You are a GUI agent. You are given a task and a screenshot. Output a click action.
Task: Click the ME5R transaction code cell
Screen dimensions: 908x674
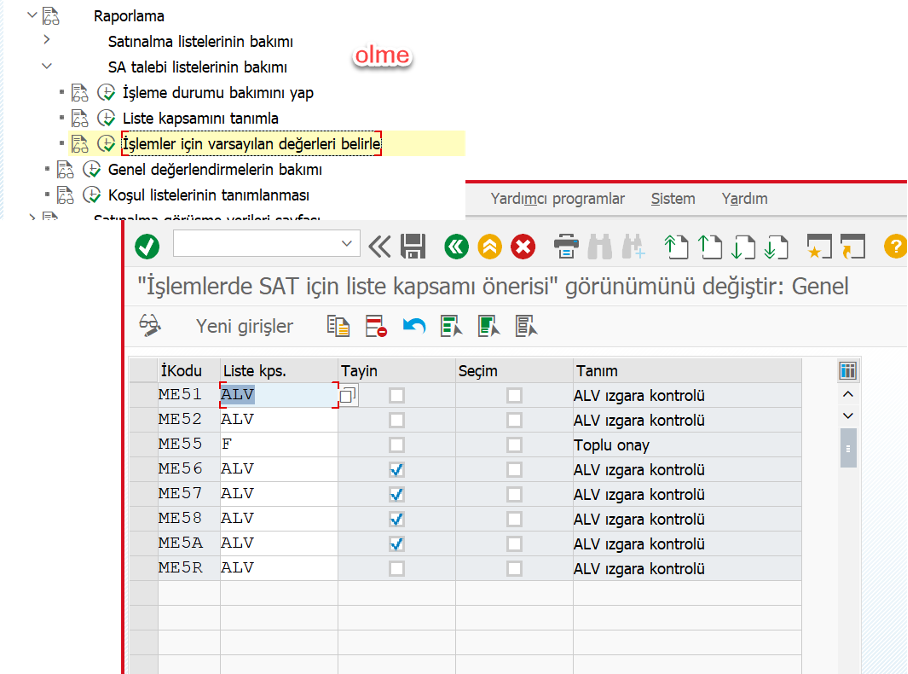click(x=189, y=568)
